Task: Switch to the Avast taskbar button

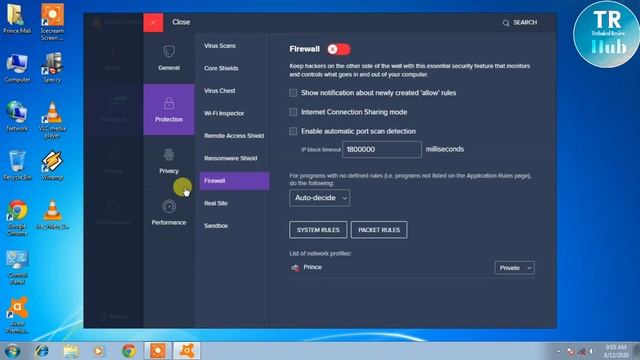Action: click(187, 351)
